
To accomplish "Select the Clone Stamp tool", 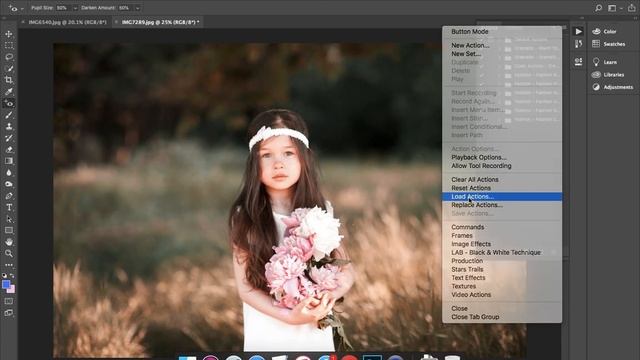I will point(9,126).
